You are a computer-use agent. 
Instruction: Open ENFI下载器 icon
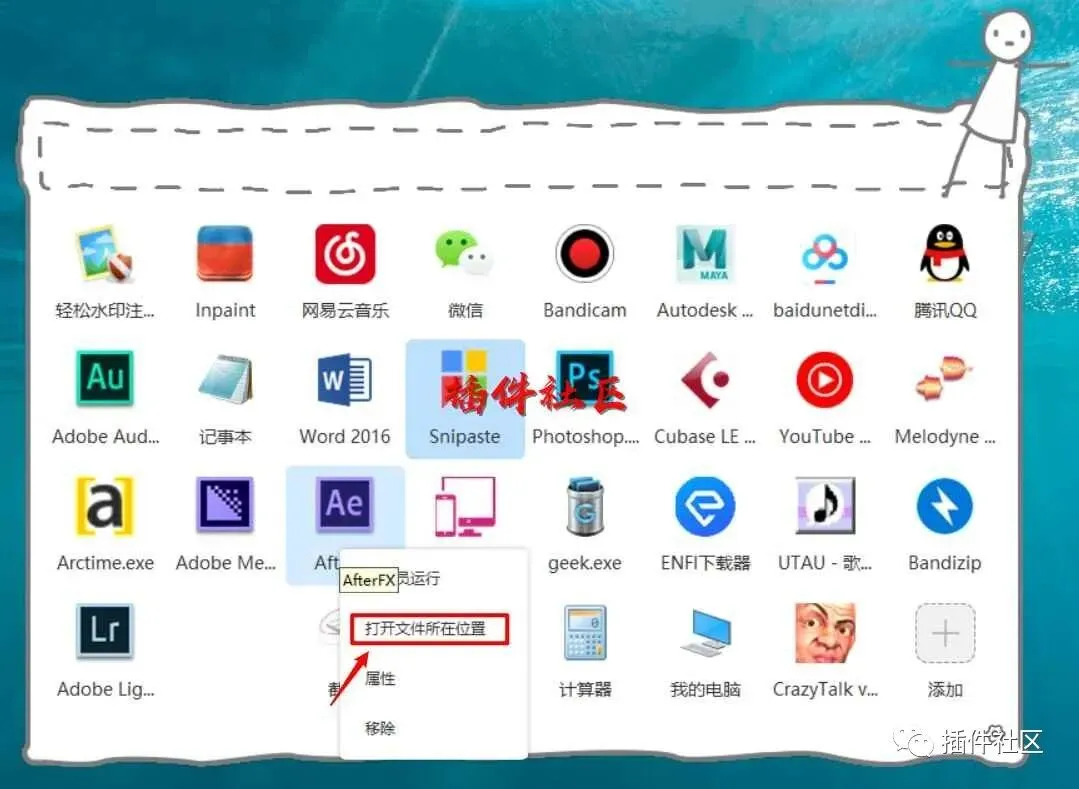tap(705, 506)
